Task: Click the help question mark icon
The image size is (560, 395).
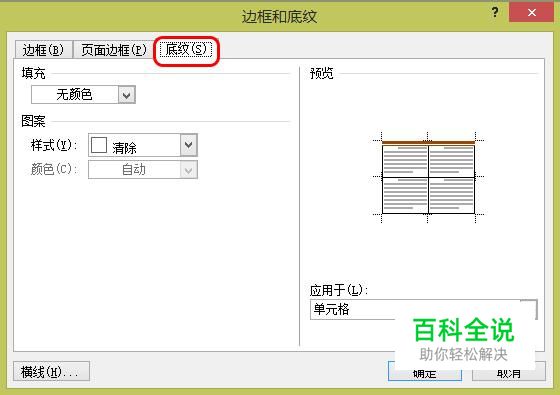Action: click(495, 12)
